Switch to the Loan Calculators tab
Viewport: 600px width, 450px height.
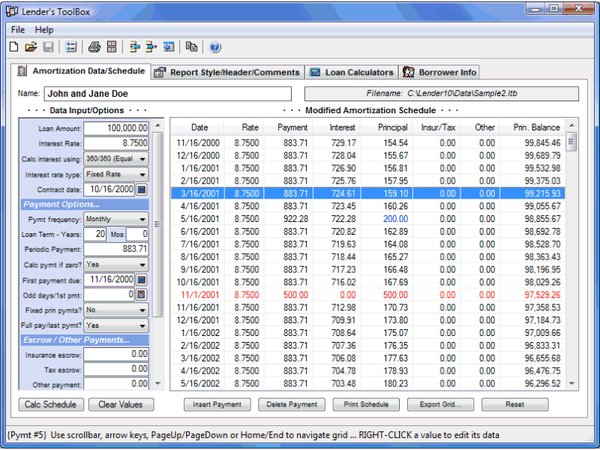tap(351, 72)
